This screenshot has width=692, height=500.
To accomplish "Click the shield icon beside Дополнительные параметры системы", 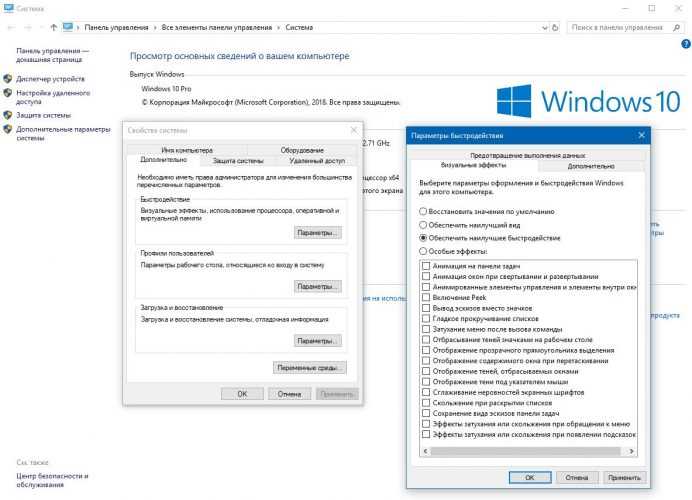I will pos(8,129).
